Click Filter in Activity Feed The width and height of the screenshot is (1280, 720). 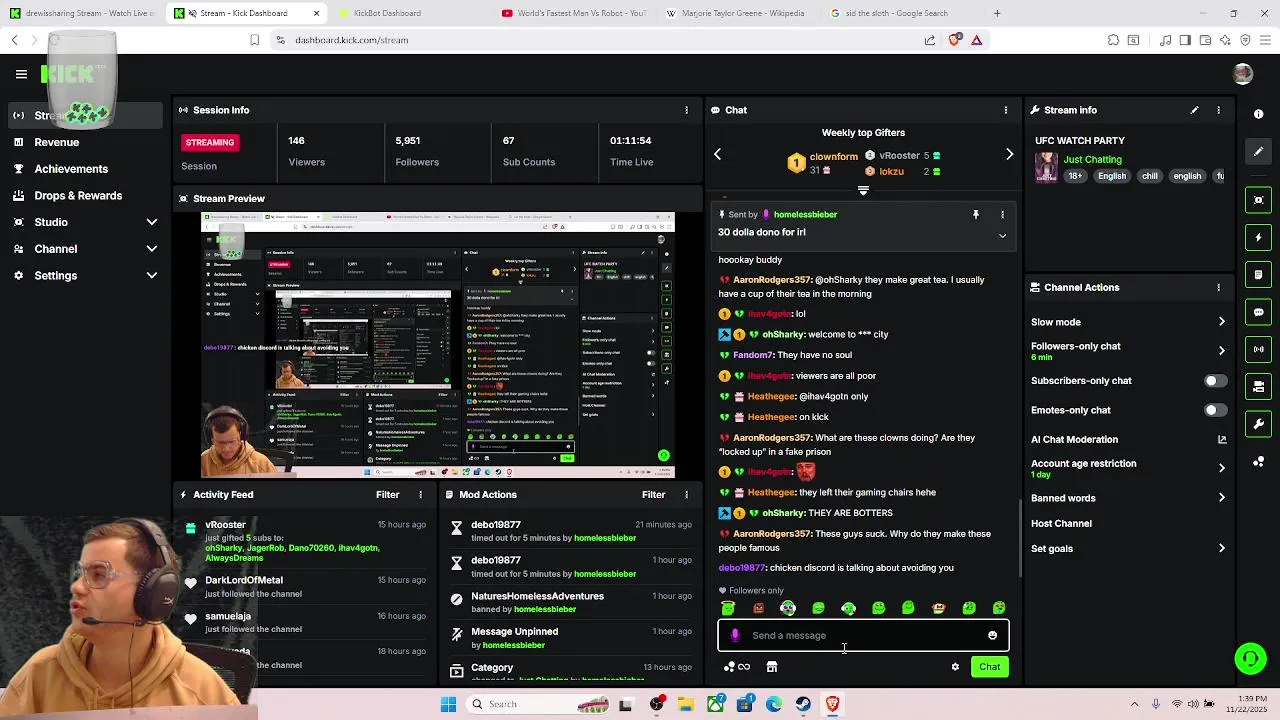point(387,494)
